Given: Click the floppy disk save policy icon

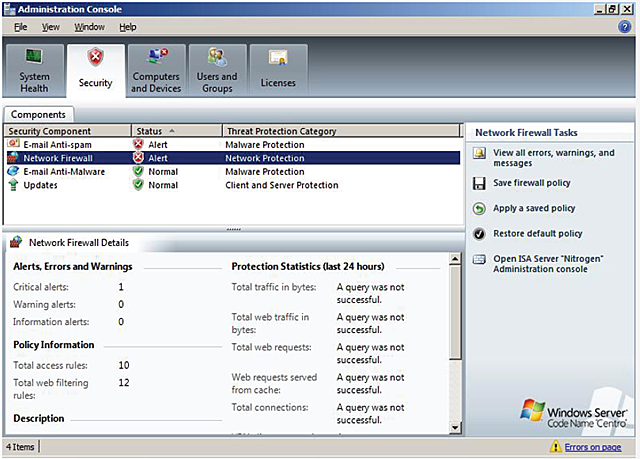Looking at the screenshot, I should click(x=479, y=183).
